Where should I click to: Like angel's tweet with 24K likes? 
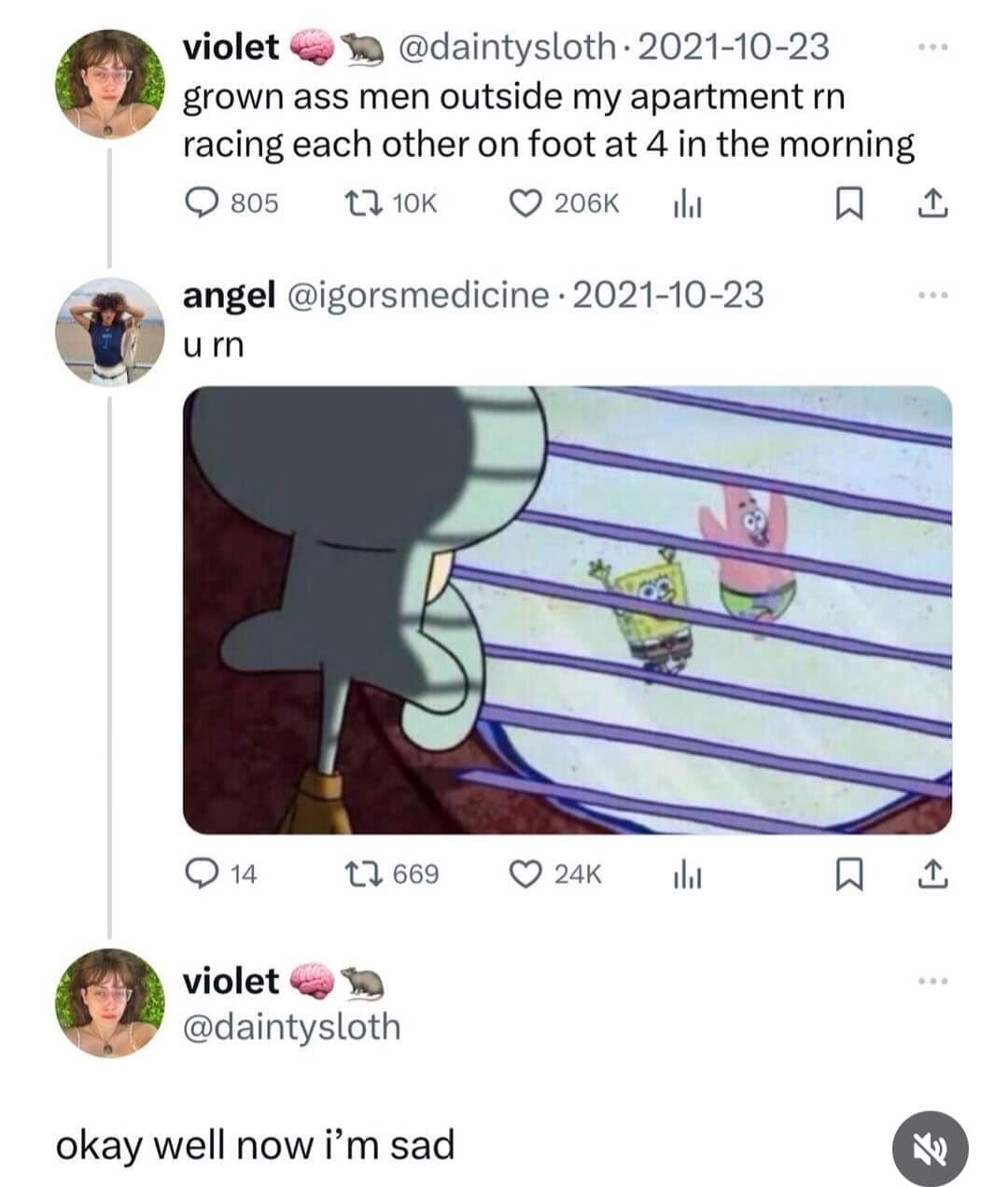[x=525, y=873]
